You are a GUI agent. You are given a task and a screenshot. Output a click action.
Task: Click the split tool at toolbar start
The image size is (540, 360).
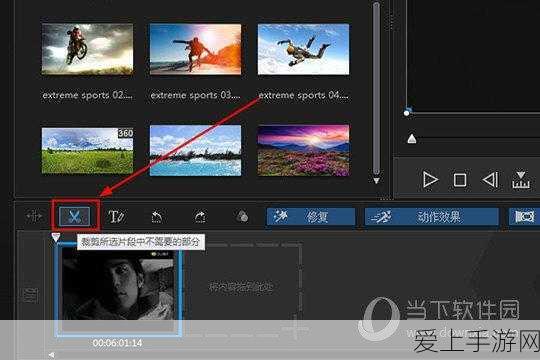[x=34, y=217]
